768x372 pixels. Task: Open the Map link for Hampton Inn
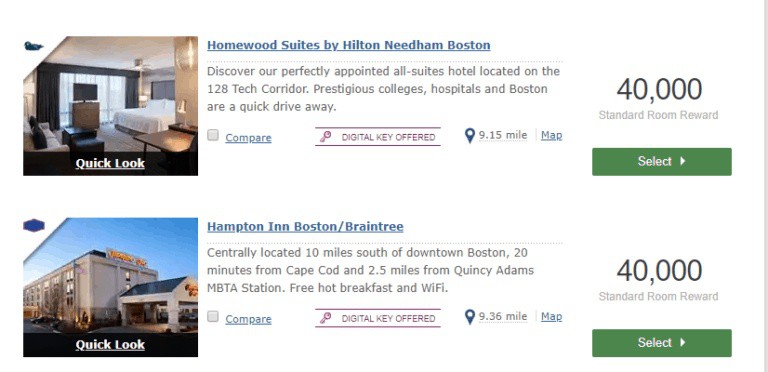click(x=552, y=317)
